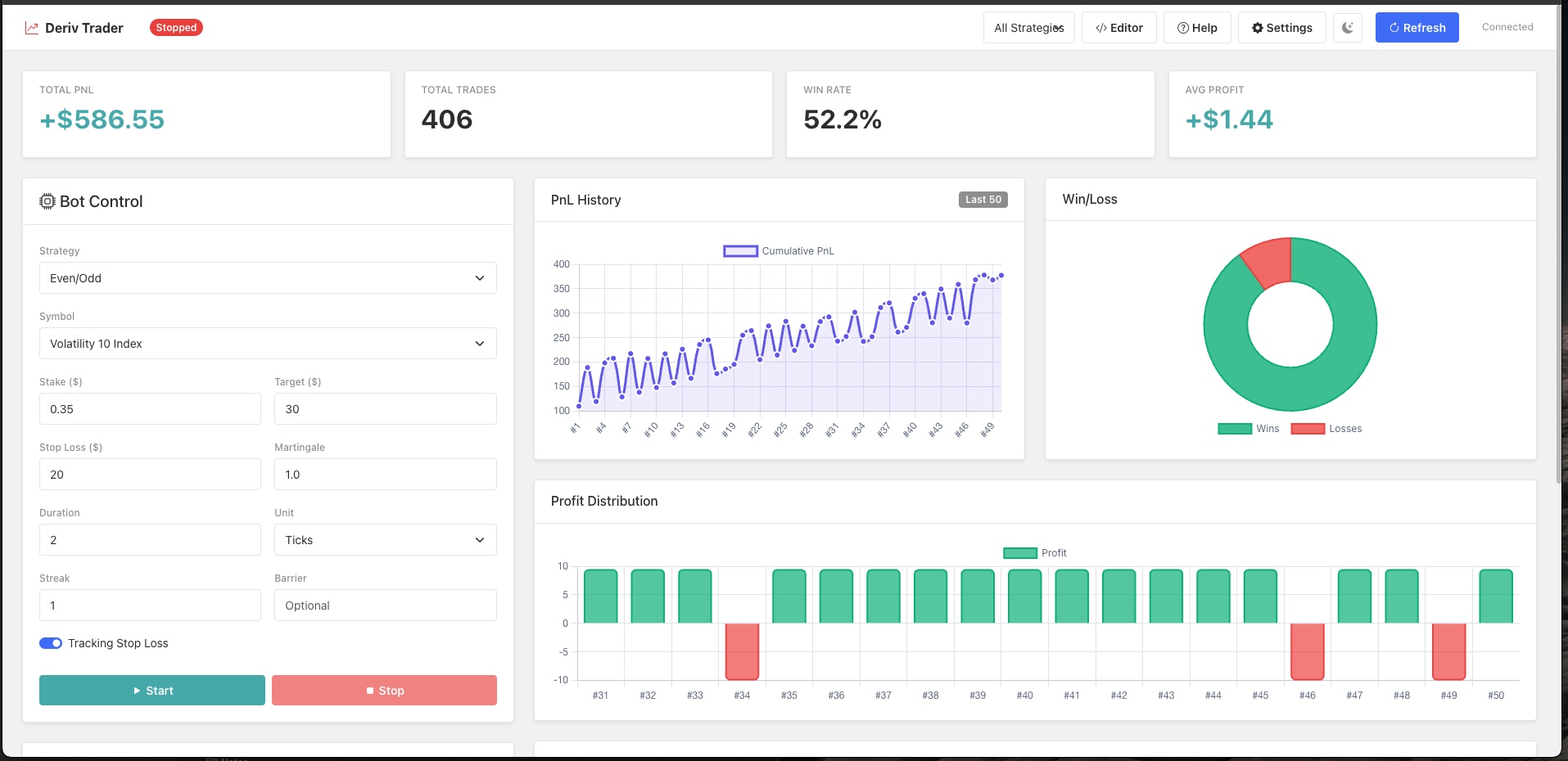Click the play icon inside the Start button

click(138, 690)
